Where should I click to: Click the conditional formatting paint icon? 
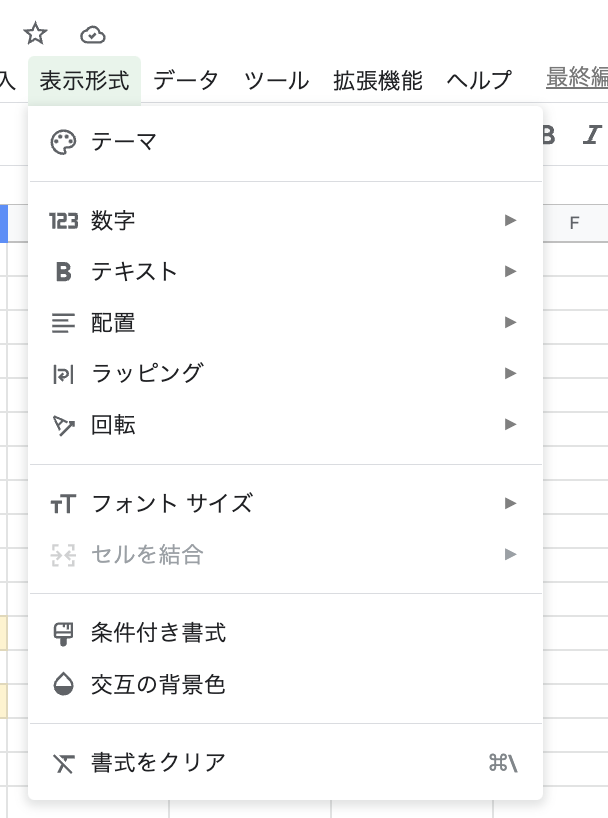pyautogui.click(x=63, y=632)
